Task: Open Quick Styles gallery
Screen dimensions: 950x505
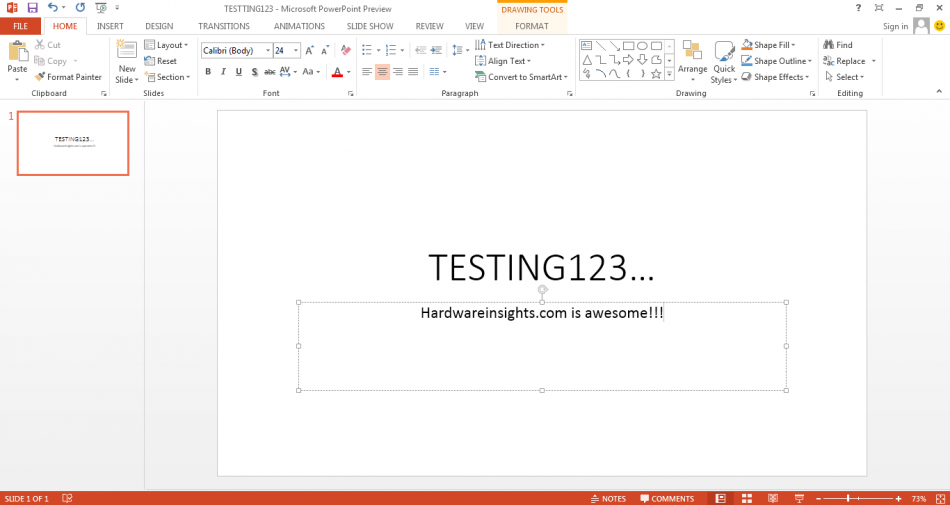Action: [724, 62]
